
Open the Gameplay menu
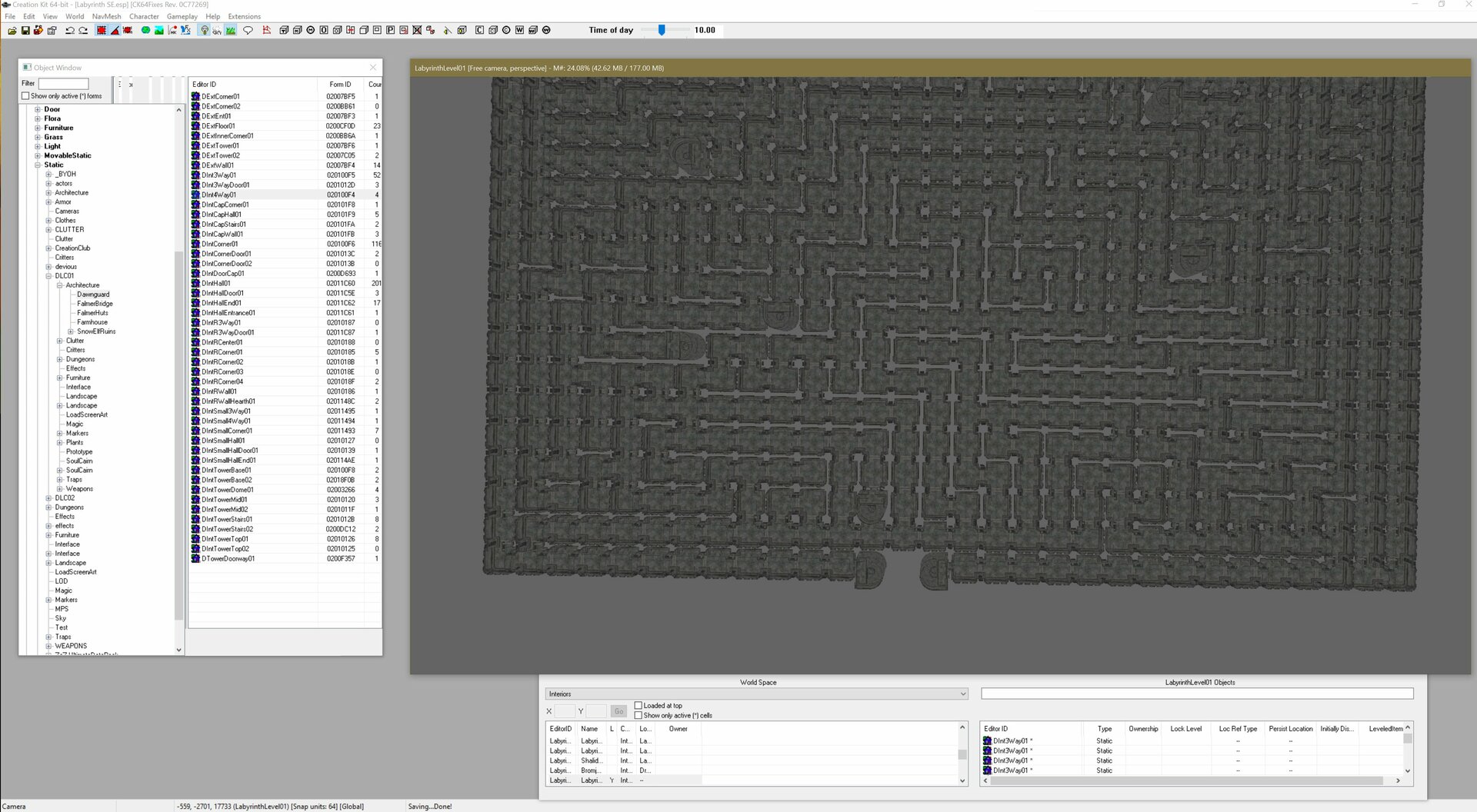point(182,16)
